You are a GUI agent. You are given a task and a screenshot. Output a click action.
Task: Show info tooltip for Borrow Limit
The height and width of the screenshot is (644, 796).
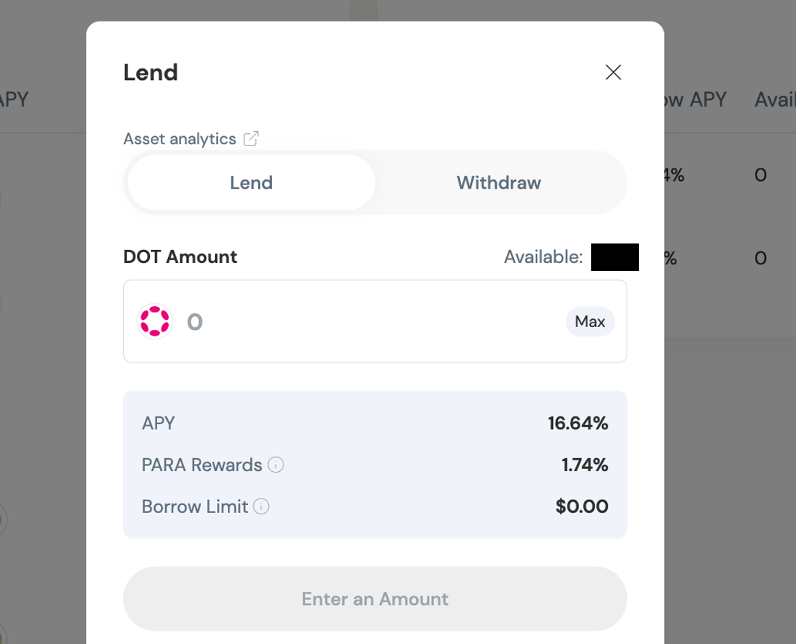coord(262,507)
